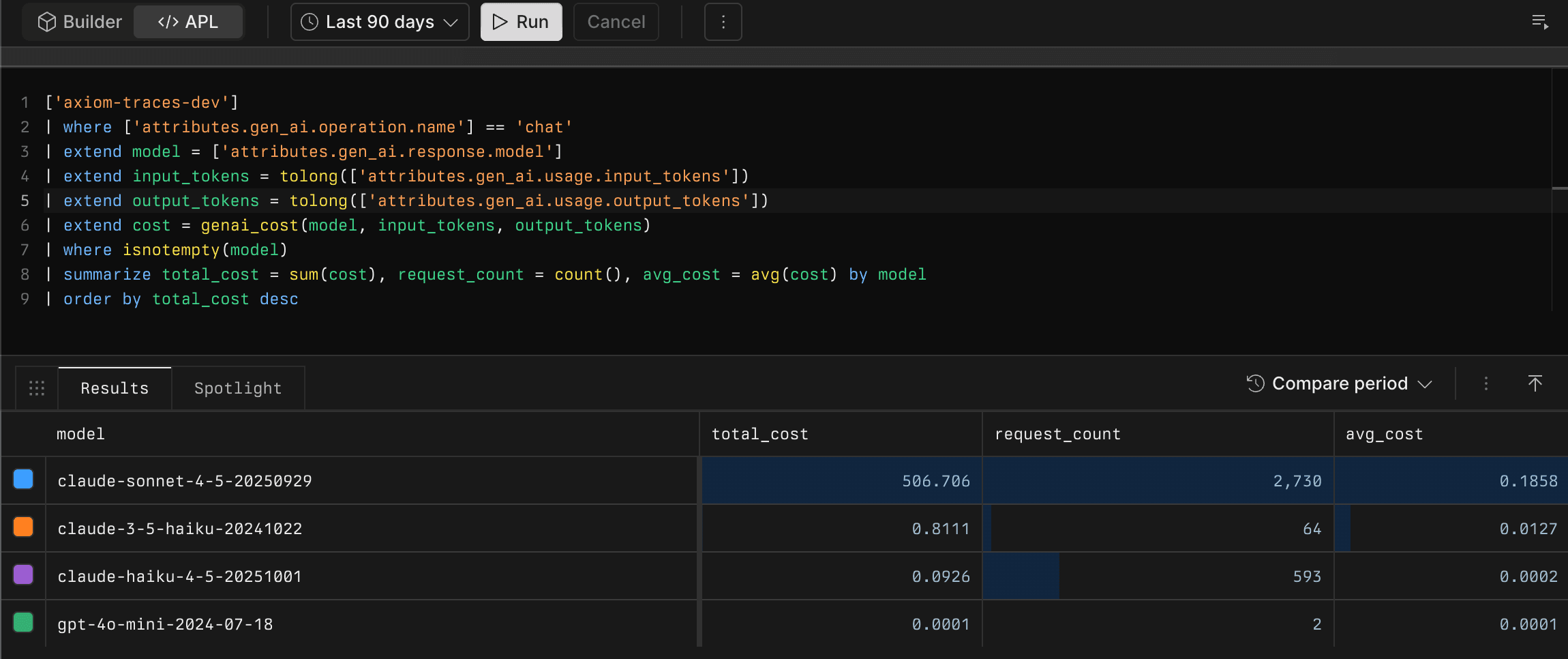Sort by the total_cost column header
1568x659 pixels.
point(759,435)
